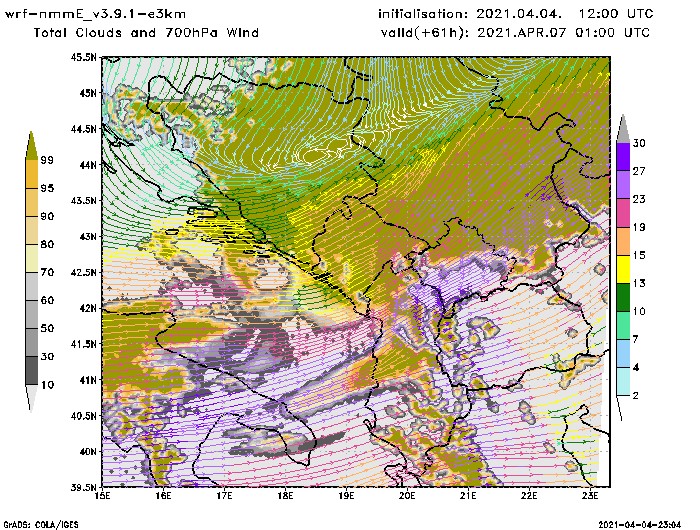The width and height of the screenshot is (700, 530).
Task: Click the yellow wind swatch between 13 and 15
Action: pos(623,269)
